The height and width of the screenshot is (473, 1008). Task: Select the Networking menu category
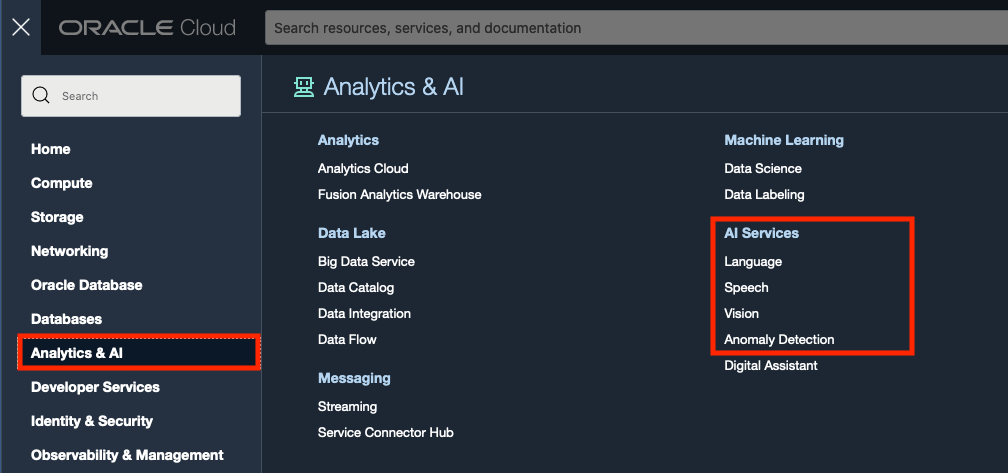(x=70, y=251)
